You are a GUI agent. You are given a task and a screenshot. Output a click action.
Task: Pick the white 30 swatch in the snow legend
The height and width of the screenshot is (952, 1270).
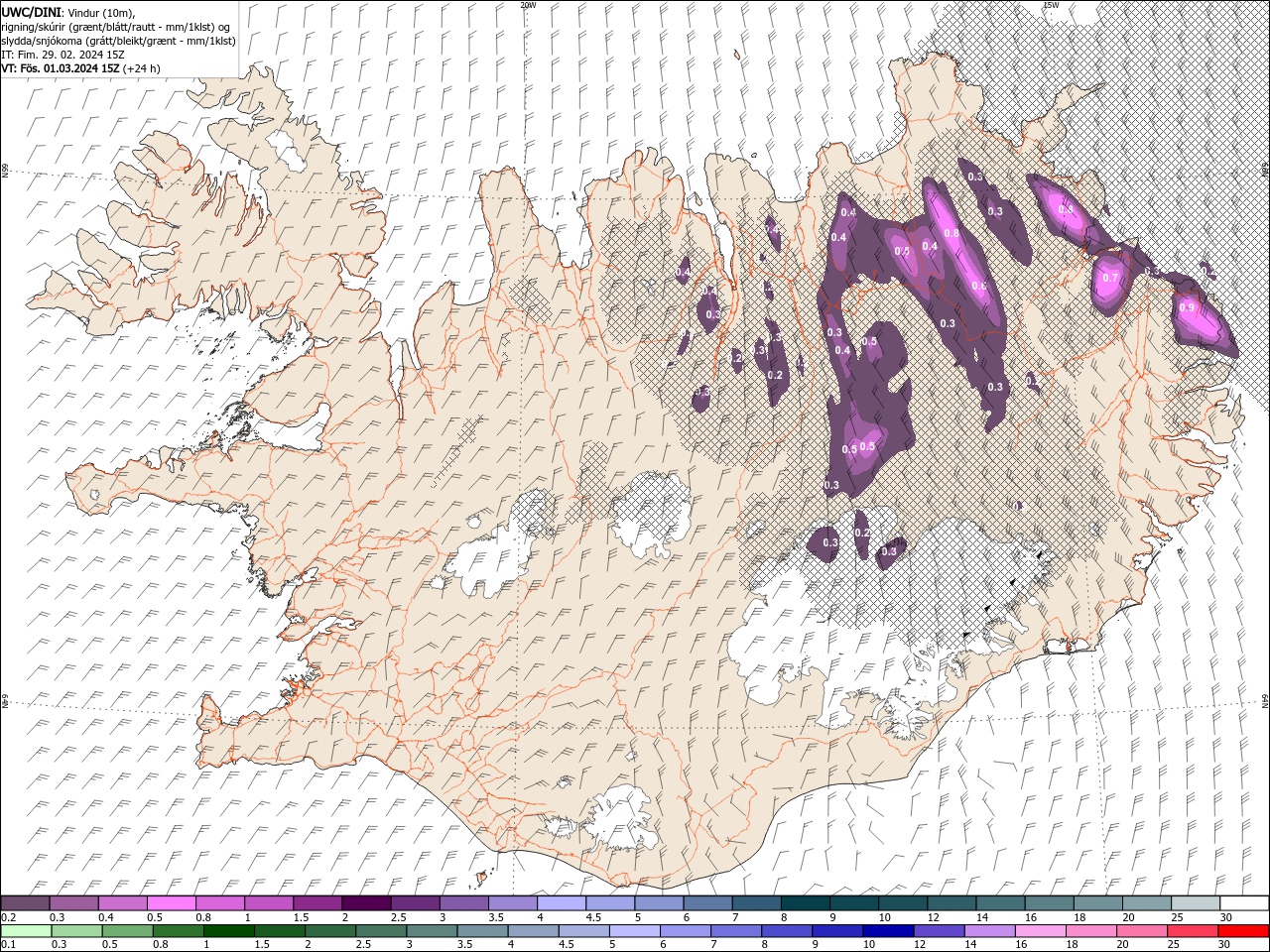pyautogui.click(x=1244, y=903)
